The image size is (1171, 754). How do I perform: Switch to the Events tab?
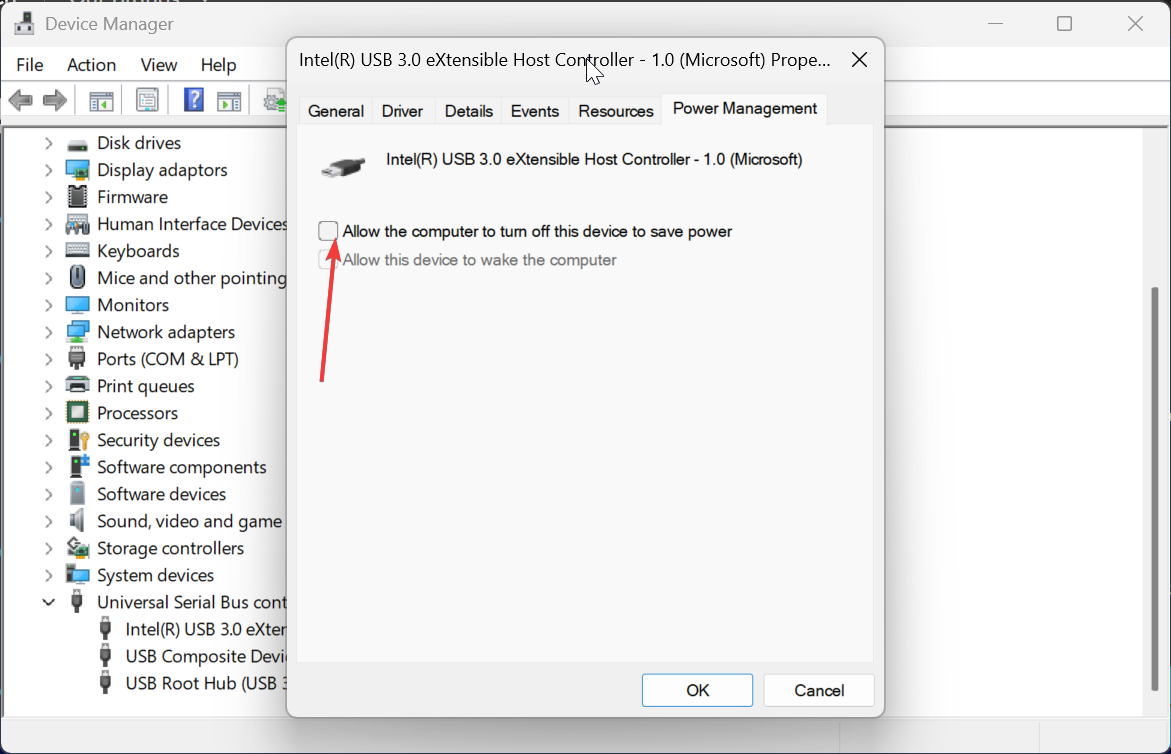[535, 111]
